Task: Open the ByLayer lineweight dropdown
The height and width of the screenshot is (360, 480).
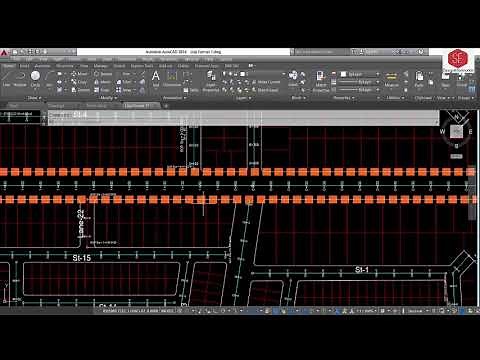Action: pos(360,82)
